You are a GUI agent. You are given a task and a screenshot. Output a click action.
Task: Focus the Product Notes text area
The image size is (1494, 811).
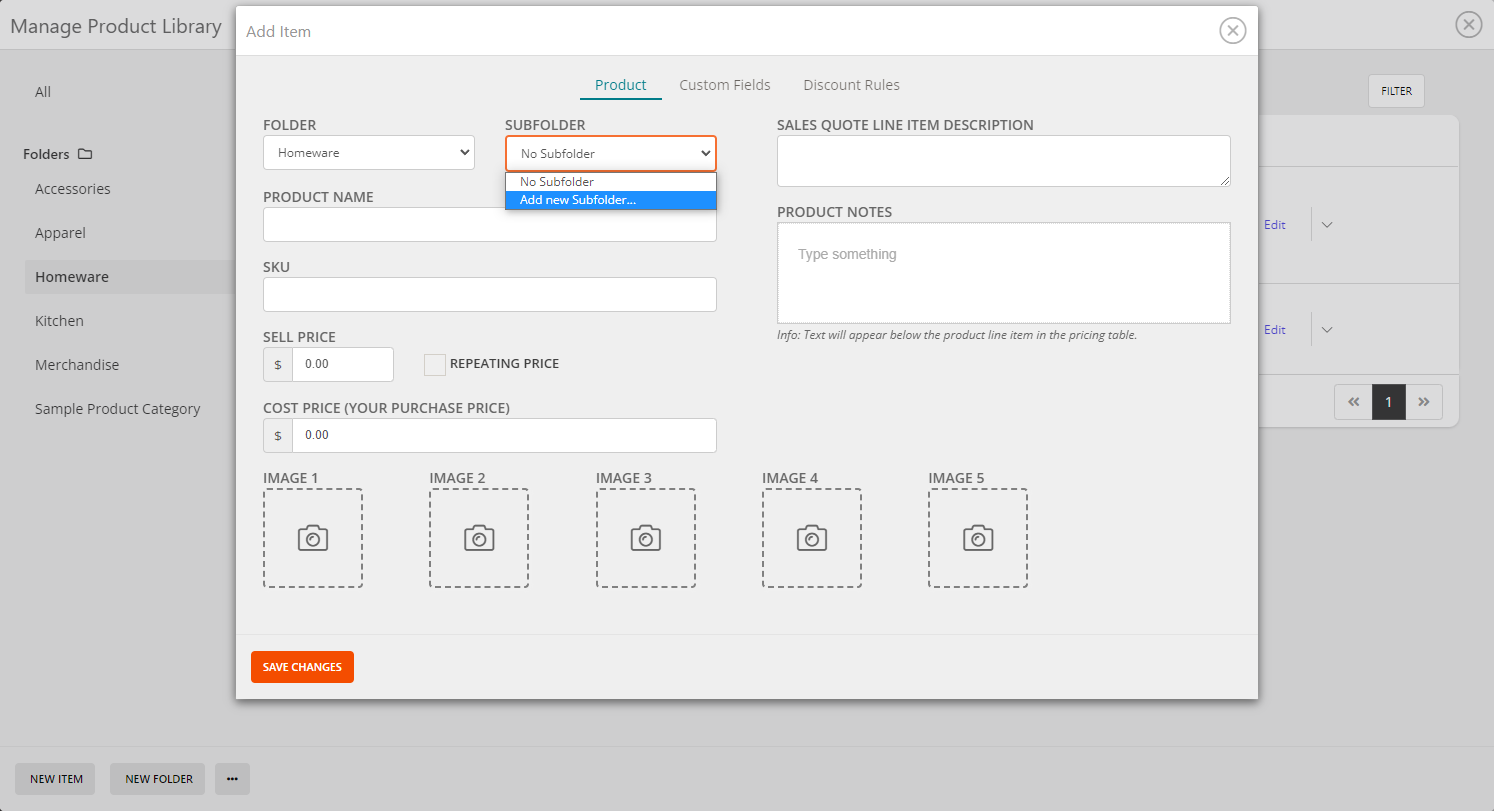(x=1003, y=273)
